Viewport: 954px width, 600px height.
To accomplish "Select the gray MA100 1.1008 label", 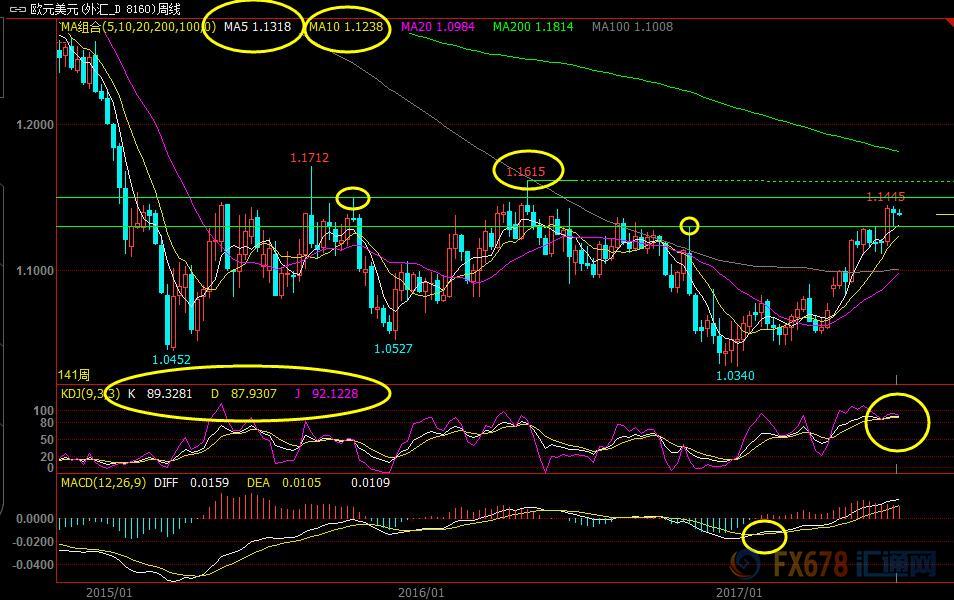I will 632,27.
